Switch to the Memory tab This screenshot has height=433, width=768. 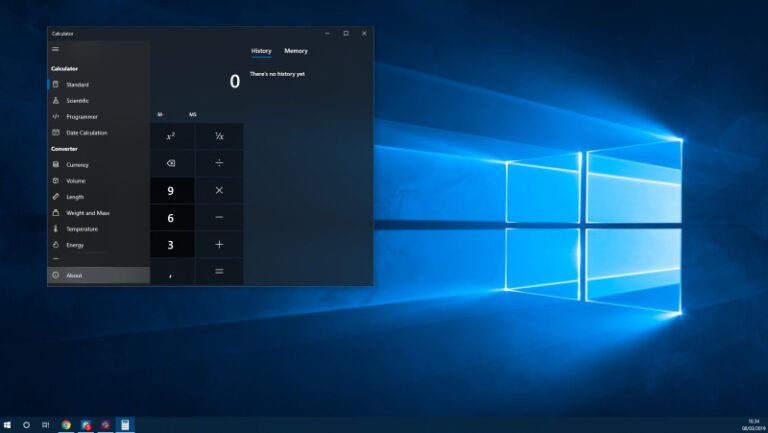click(296, 51)
